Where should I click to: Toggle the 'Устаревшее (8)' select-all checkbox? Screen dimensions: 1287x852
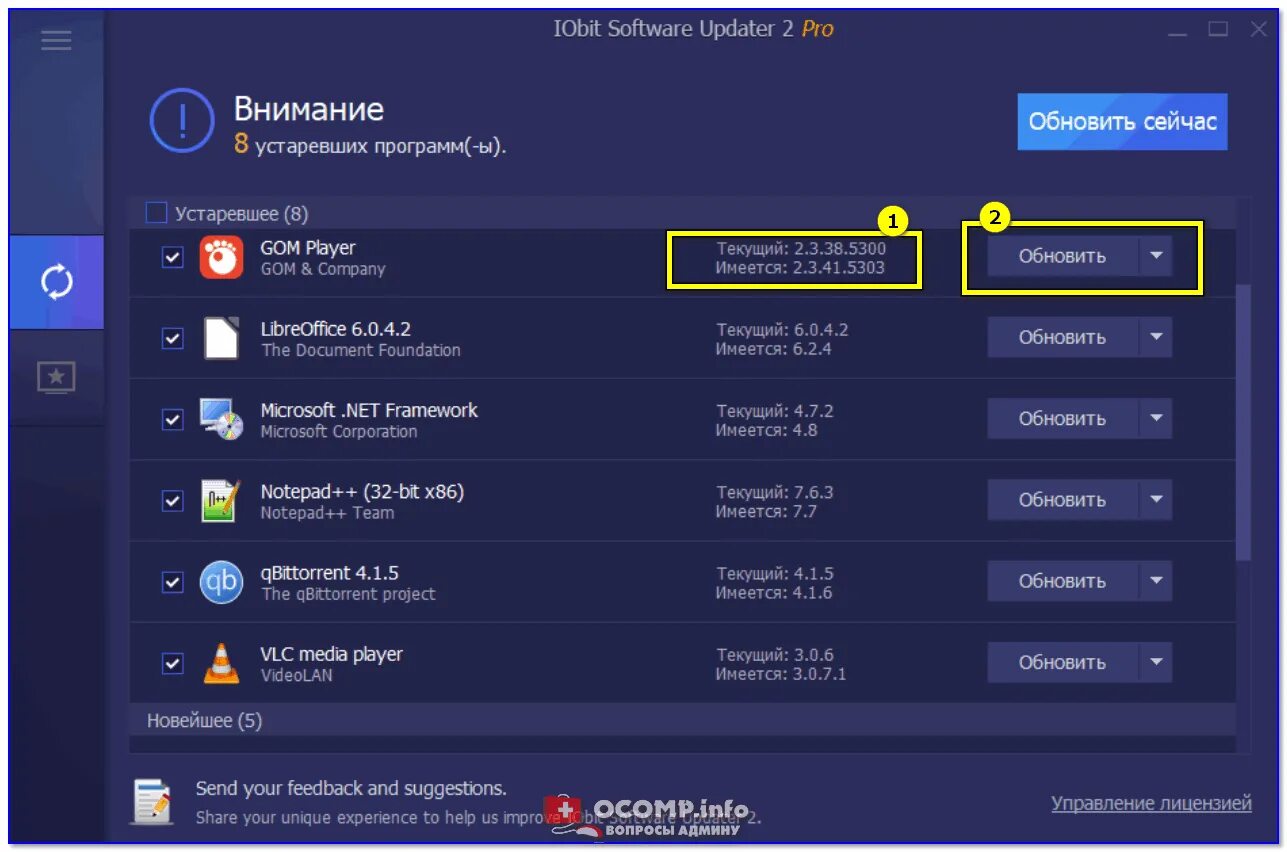[156, 213]
